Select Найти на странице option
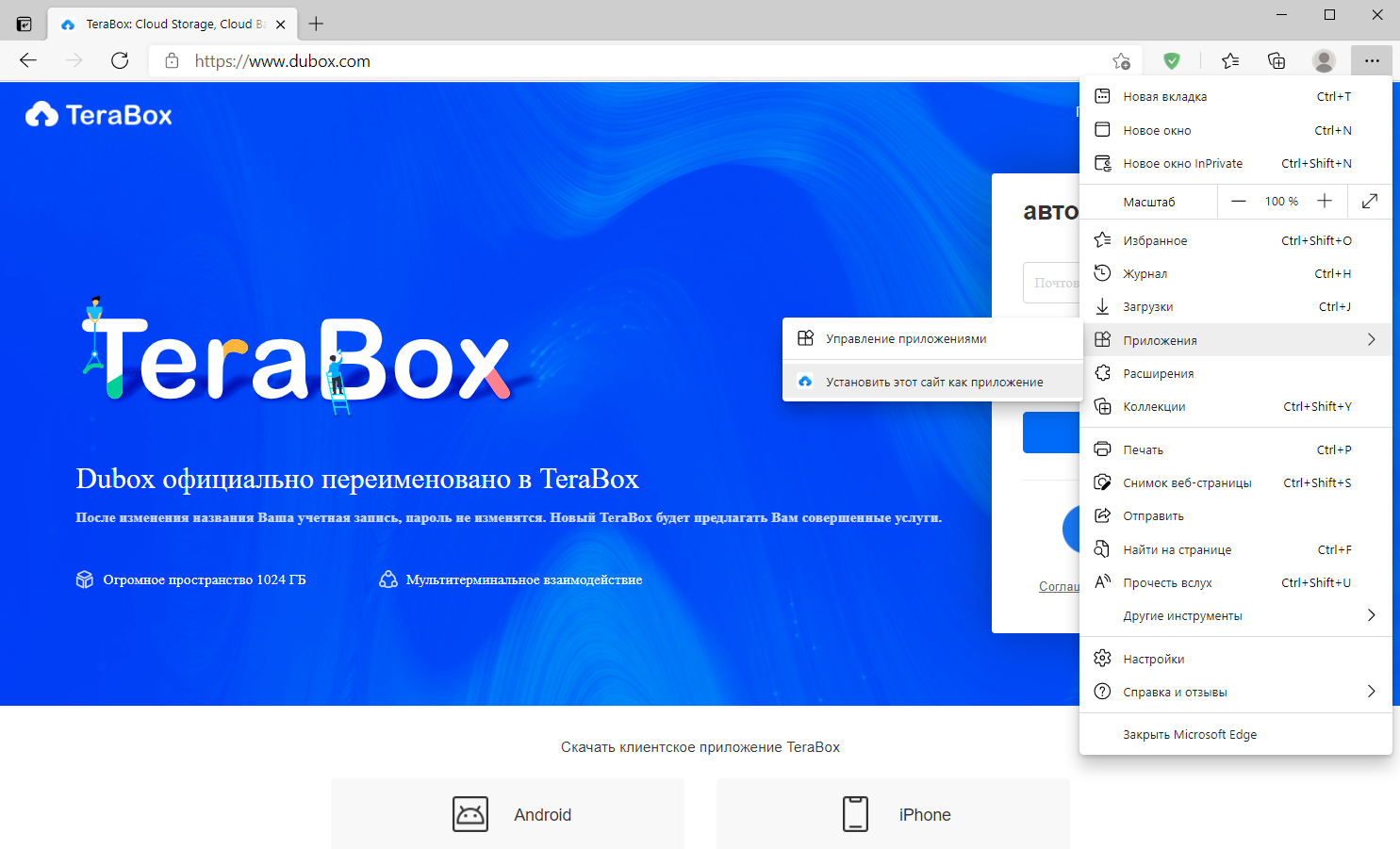Viewport: 1400px width, 849px height. [x=1236, y=549]
